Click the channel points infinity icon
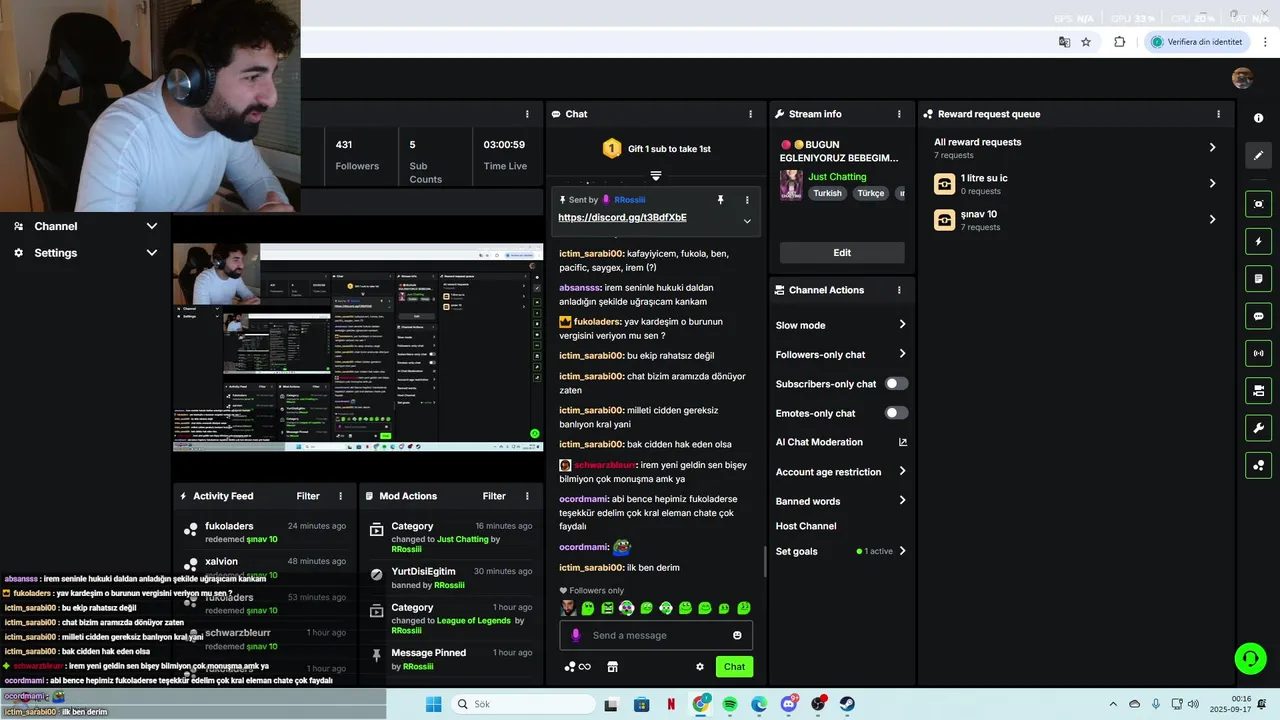This screenshot has width=1280, height=720. click(577, 667)
